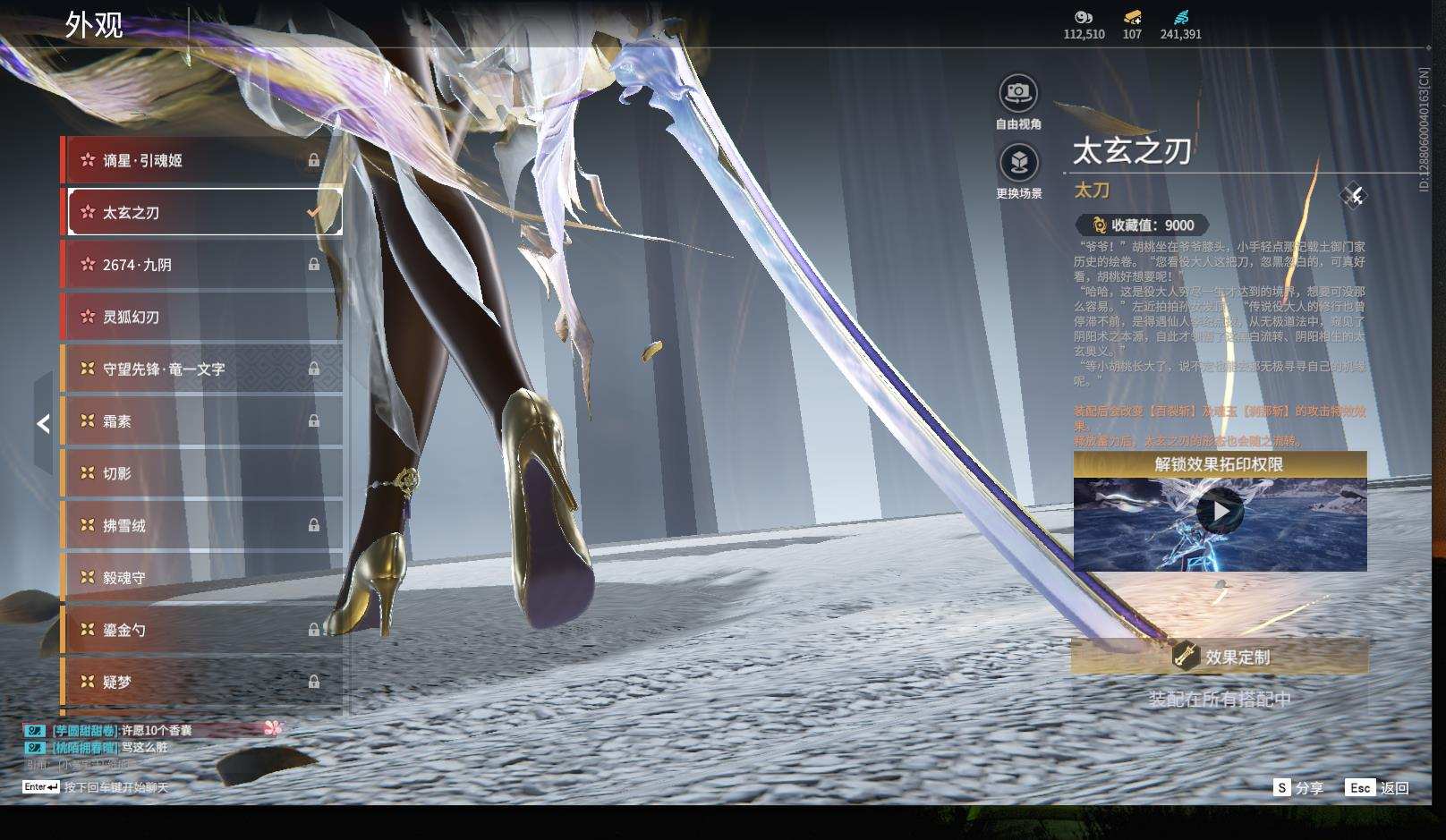Image resolution: width=1446 pixels, height=840 pixels.
Task: Click the 返回 Esc return button
Action: tap(1378, 787)
